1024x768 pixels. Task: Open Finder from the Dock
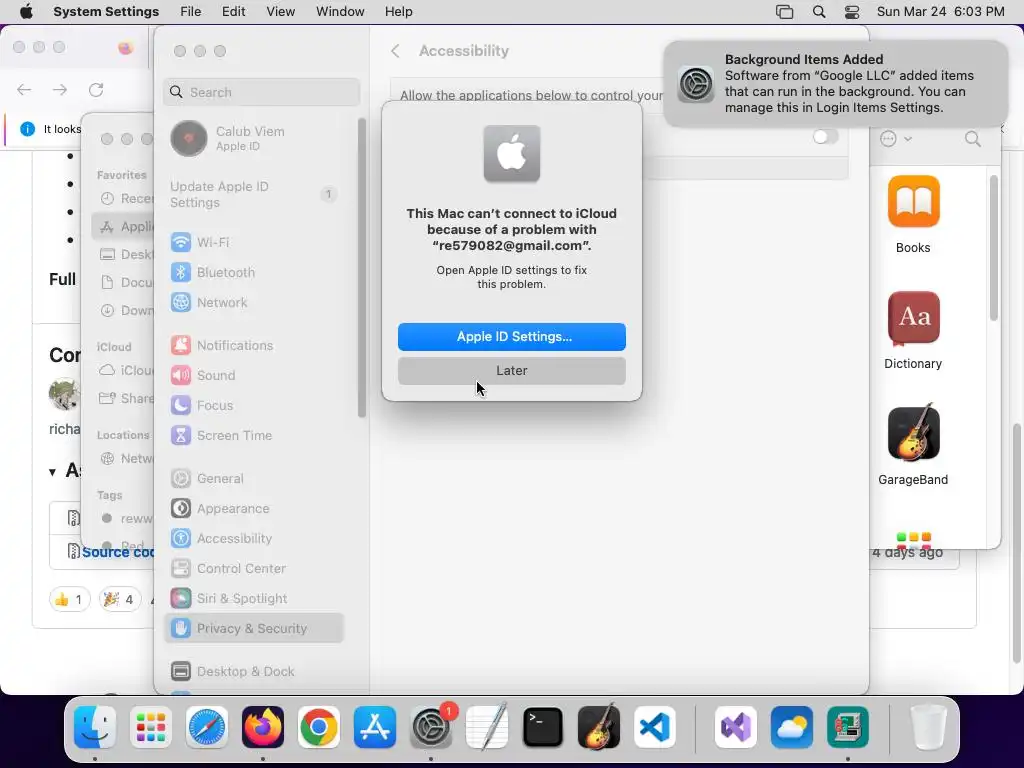[95, 727]
